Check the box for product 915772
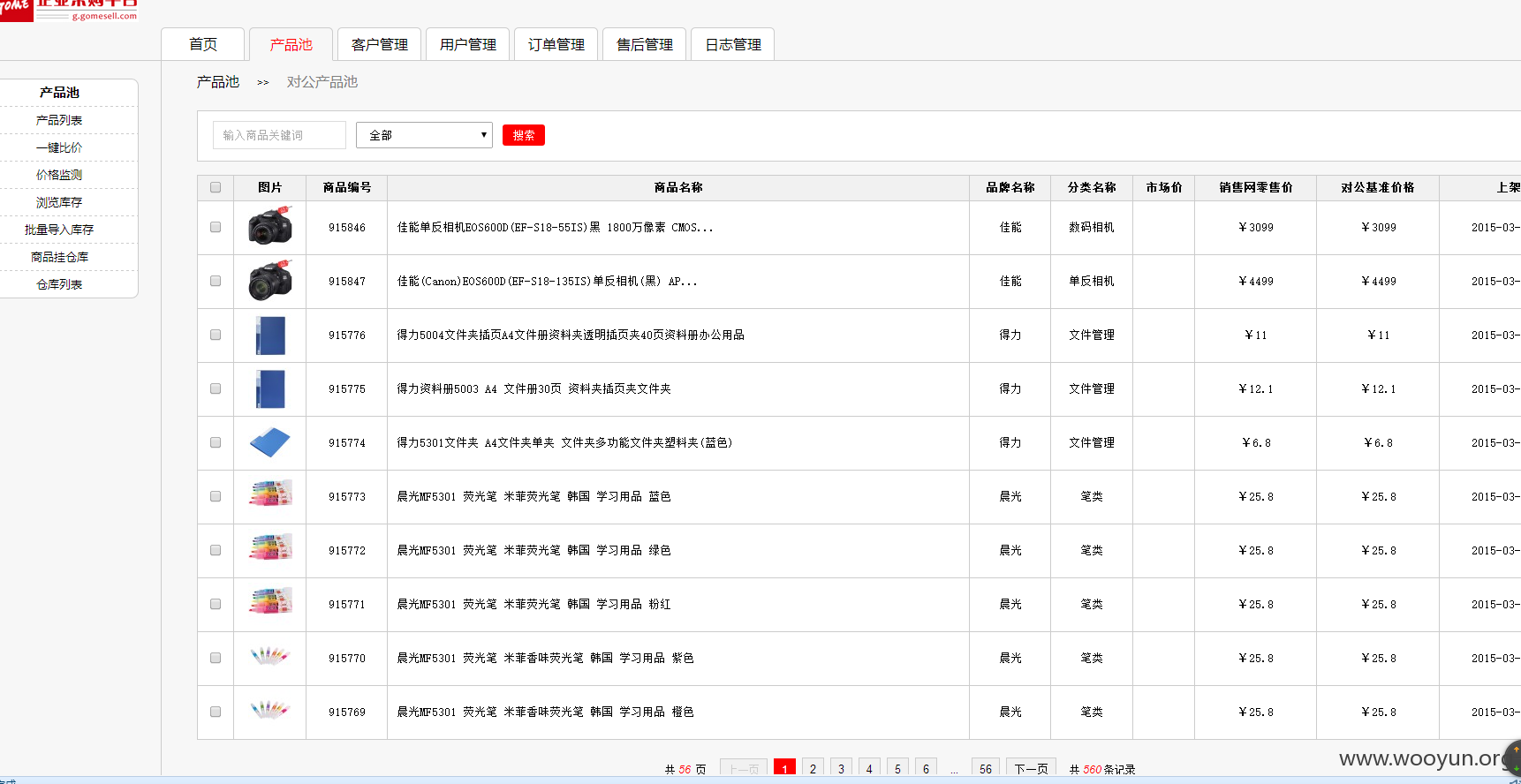 pyautogui.click(x=216, y=550)
